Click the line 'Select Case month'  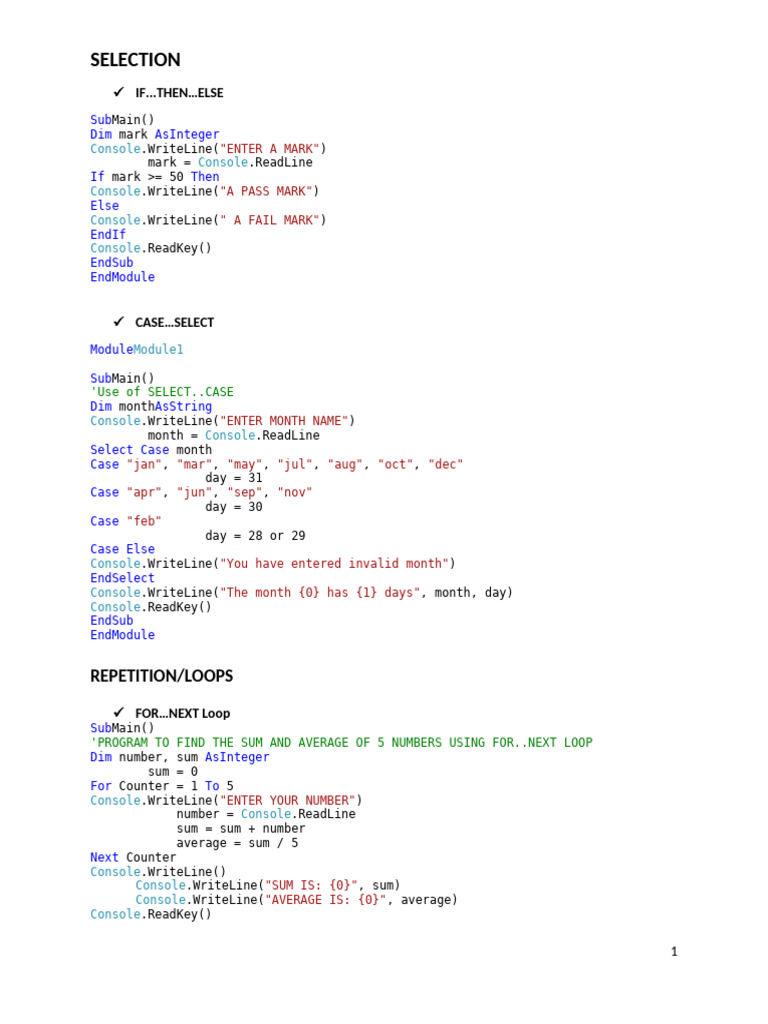tap(151, 450)
